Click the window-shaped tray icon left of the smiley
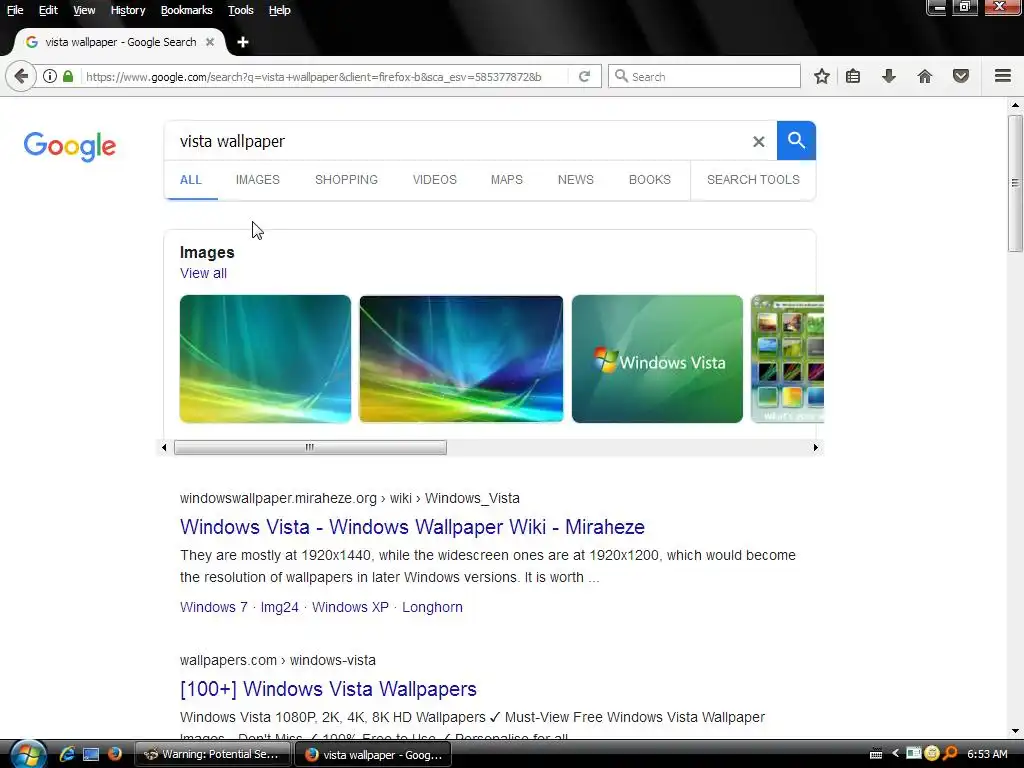The width and height of the screenshot is (1024, 768). point(914,754)
